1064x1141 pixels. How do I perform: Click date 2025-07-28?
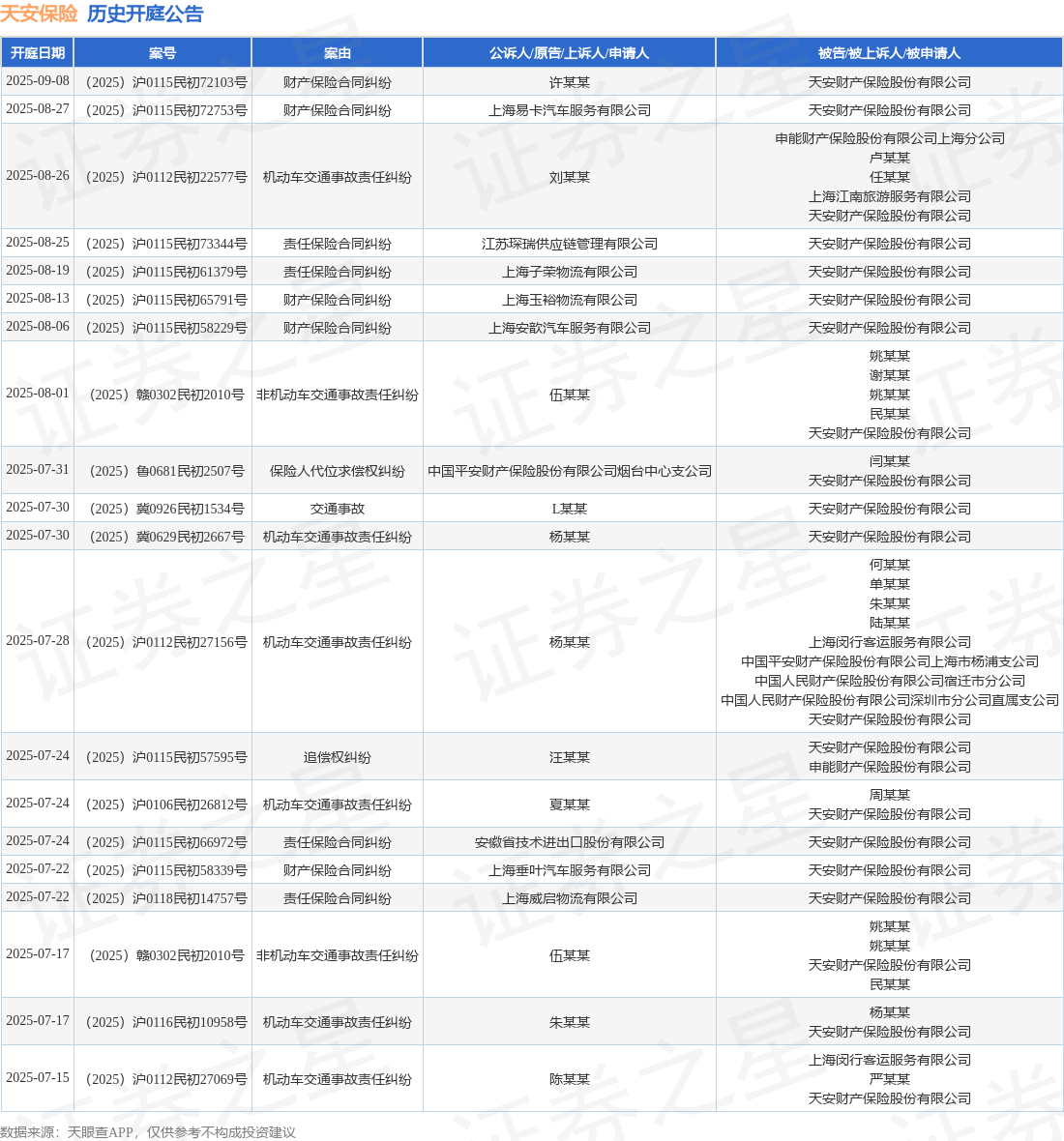coord(38,641)
